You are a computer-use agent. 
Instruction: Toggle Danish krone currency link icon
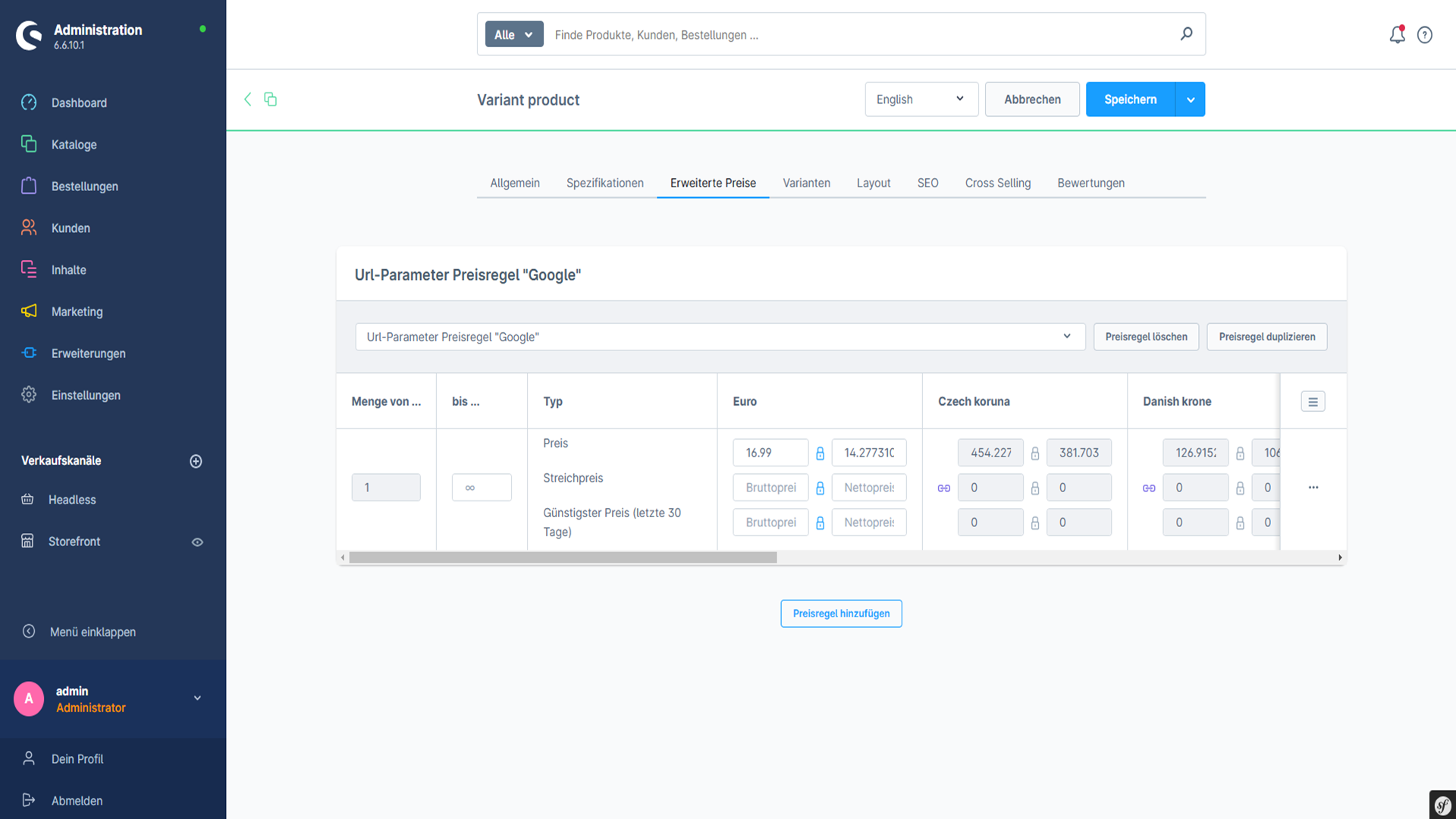pyautogui.click(x=1149, y=488)
